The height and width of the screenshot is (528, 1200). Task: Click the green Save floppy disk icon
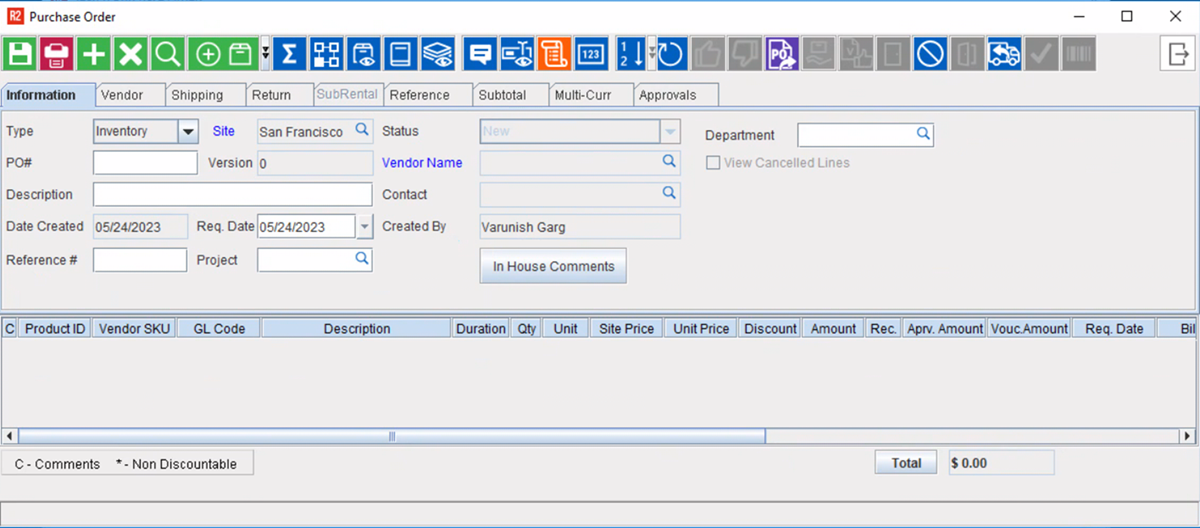coord(20,54)
